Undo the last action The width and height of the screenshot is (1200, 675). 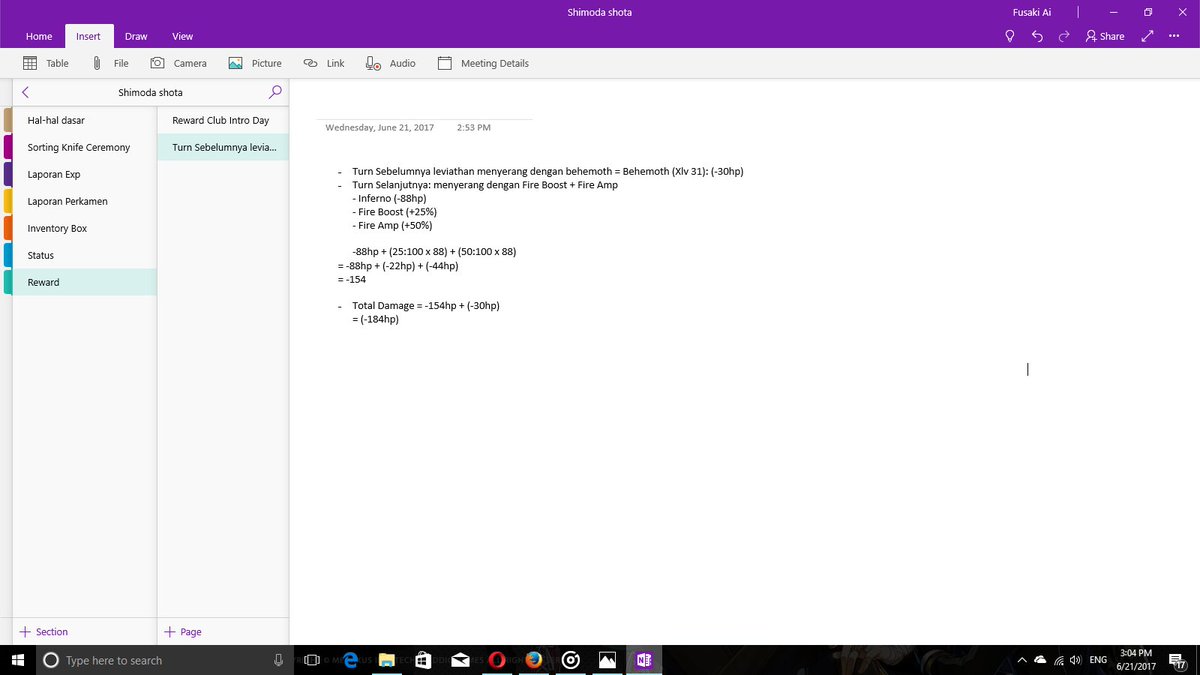pos(1037,36)
